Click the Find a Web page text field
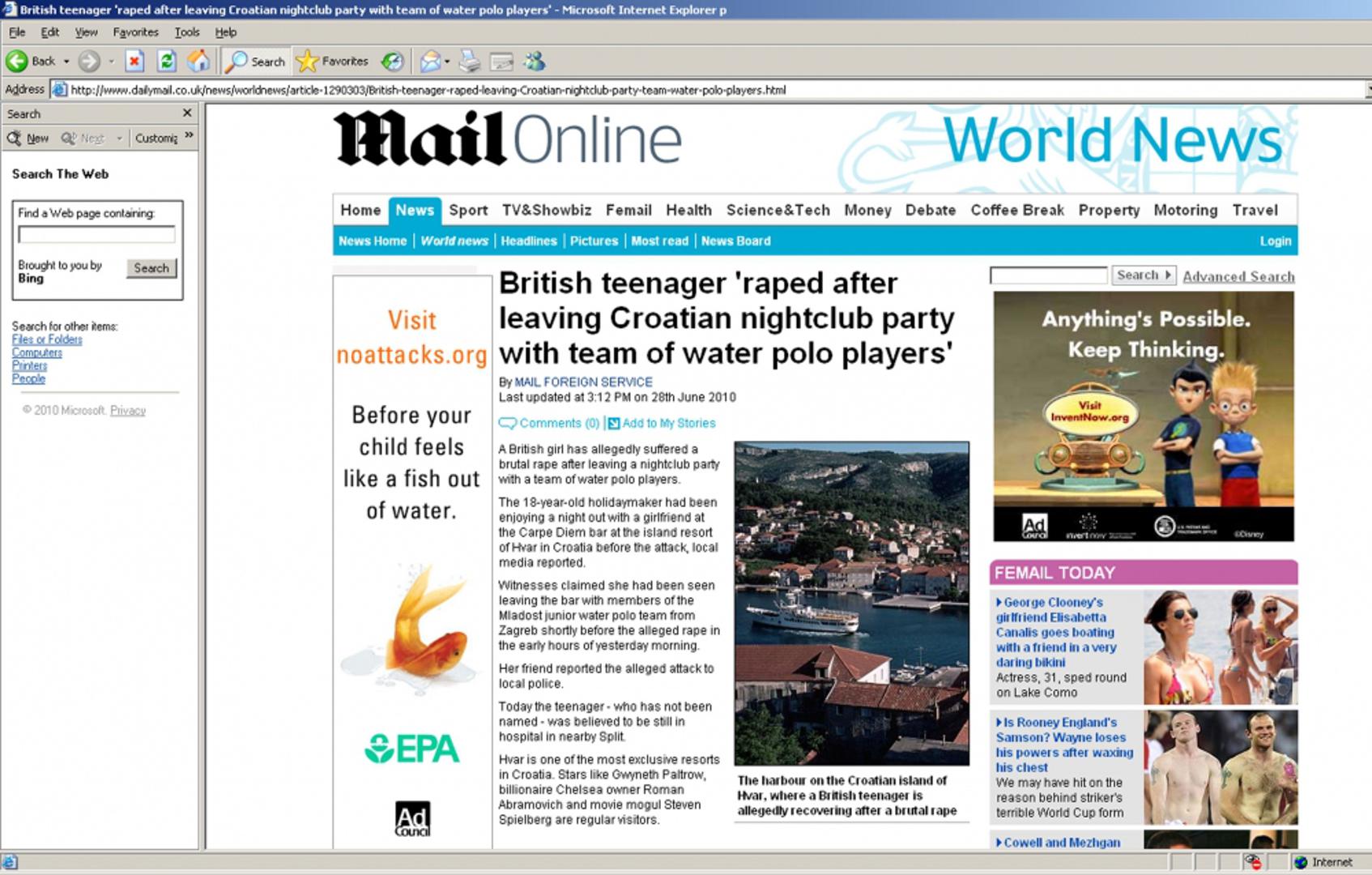1372x875 pixels. (x=96, y=235)
